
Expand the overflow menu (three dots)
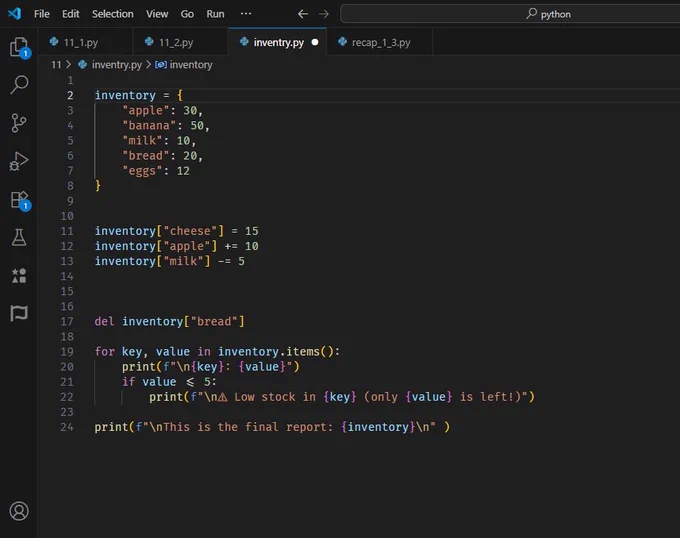coord(246,14)
